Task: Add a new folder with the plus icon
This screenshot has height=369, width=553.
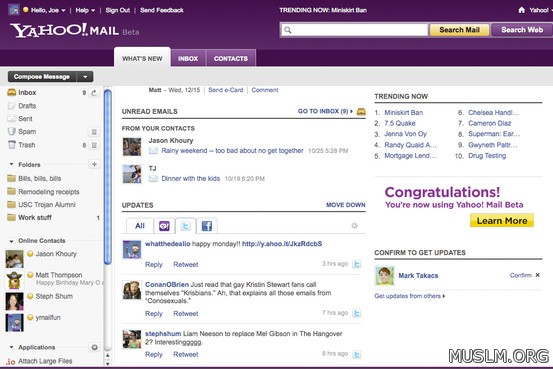Action: 94,164
